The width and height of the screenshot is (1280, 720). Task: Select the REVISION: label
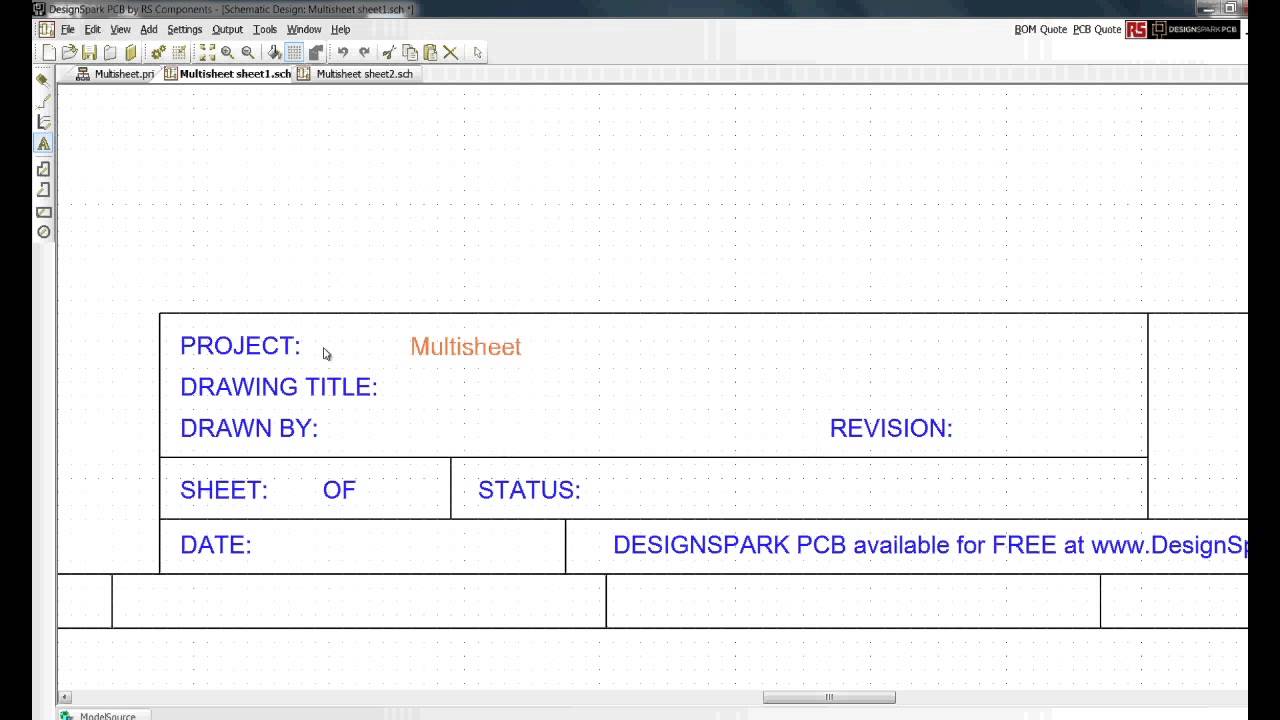[891, 428]
